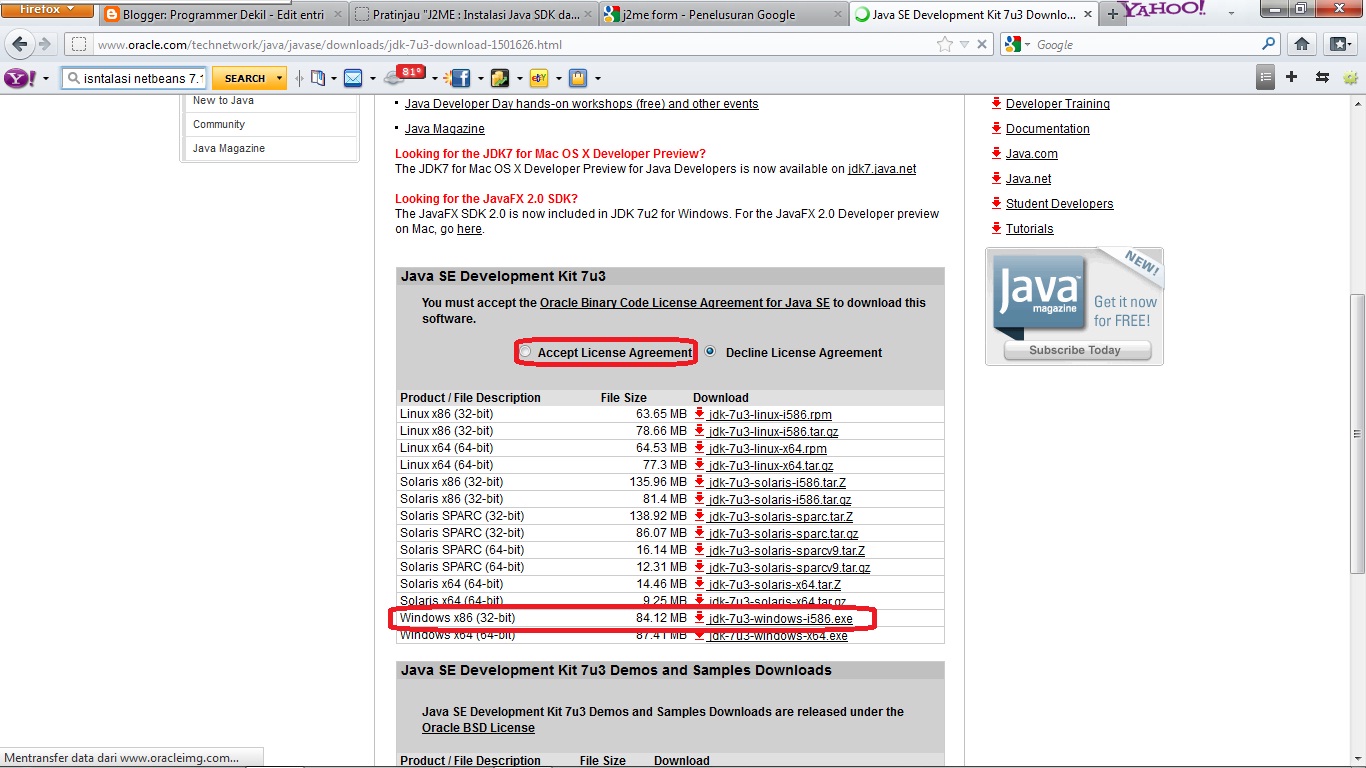Close the Blogger Programmer Dekil tab
1366x768 pixels.
pyautogui.click(x=339, y=15)
